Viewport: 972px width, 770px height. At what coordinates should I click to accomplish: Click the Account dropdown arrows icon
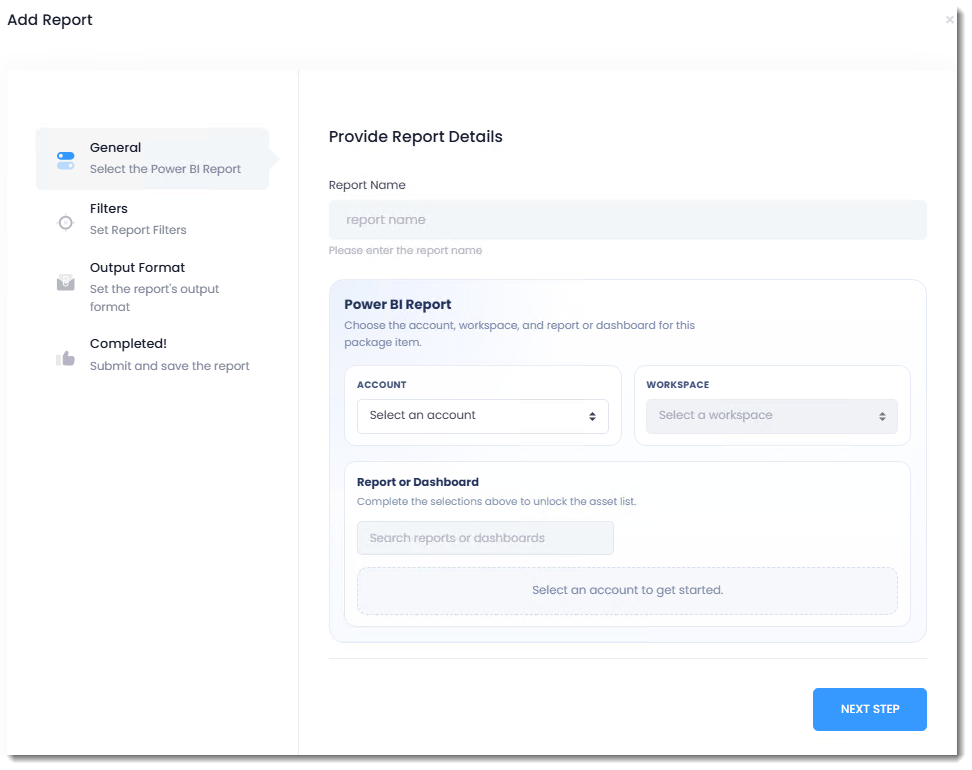pyautogui.click(x=592, y=417)
